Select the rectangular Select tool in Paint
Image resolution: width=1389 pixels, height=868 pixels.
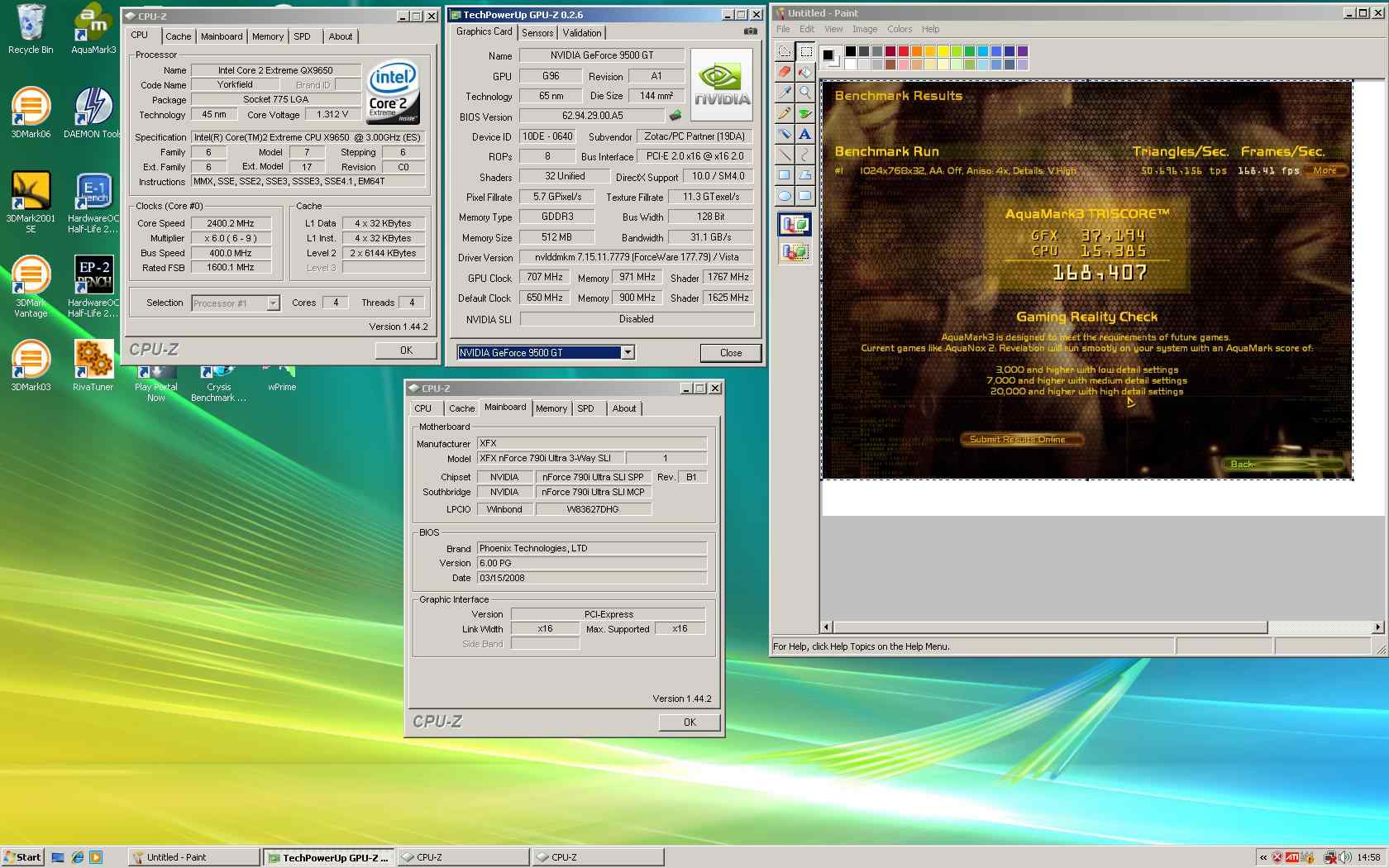(x=805, y=51)
